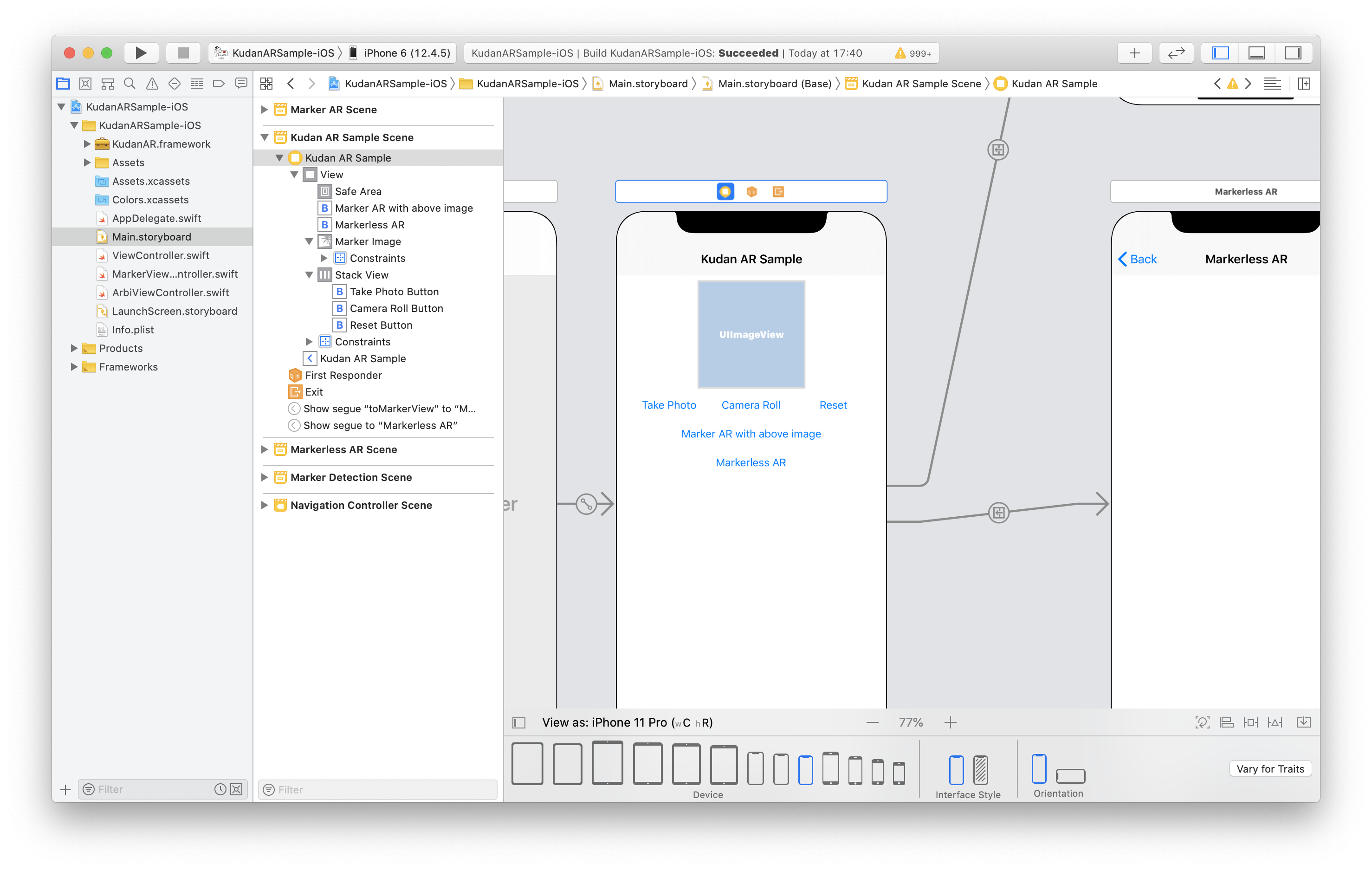Collapse the Stack View in outline

click(309, 275)
